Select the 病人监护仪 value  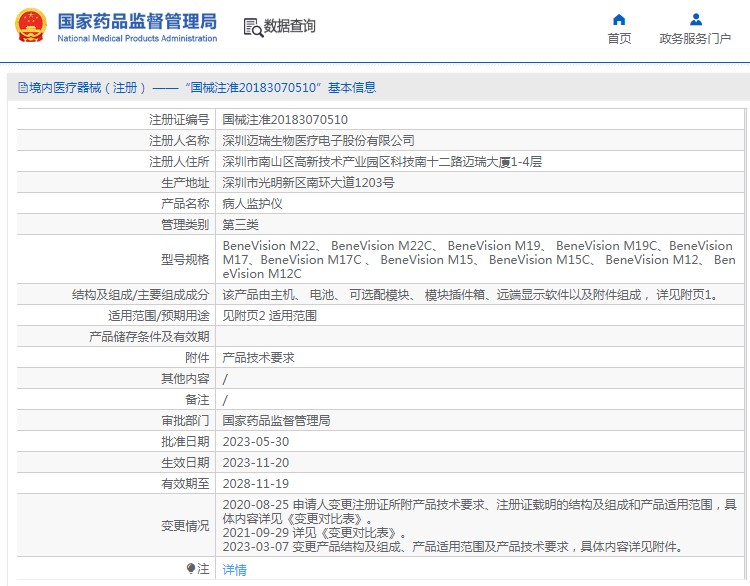coord(253,204)
